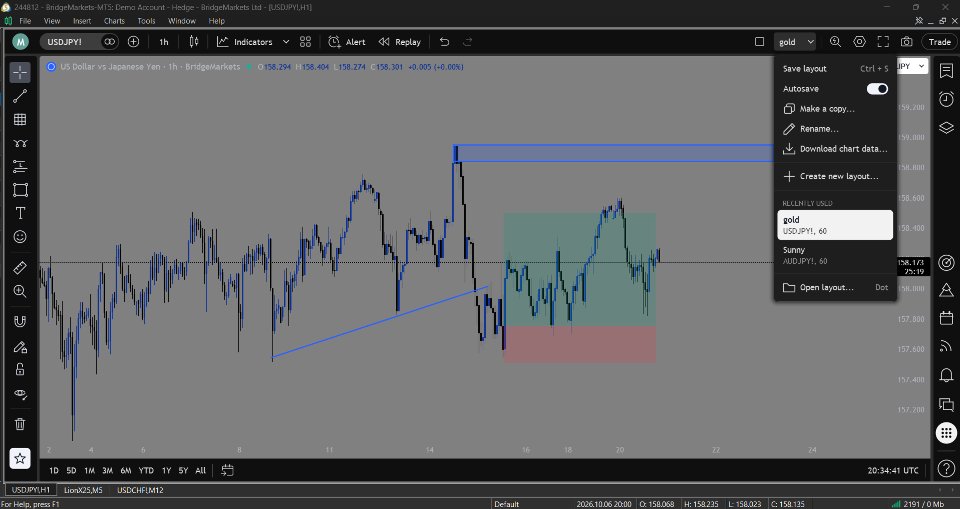Open the candle chart style menu
The width and height of the screenshot is (960, 509).
click(x=194, y=42)
